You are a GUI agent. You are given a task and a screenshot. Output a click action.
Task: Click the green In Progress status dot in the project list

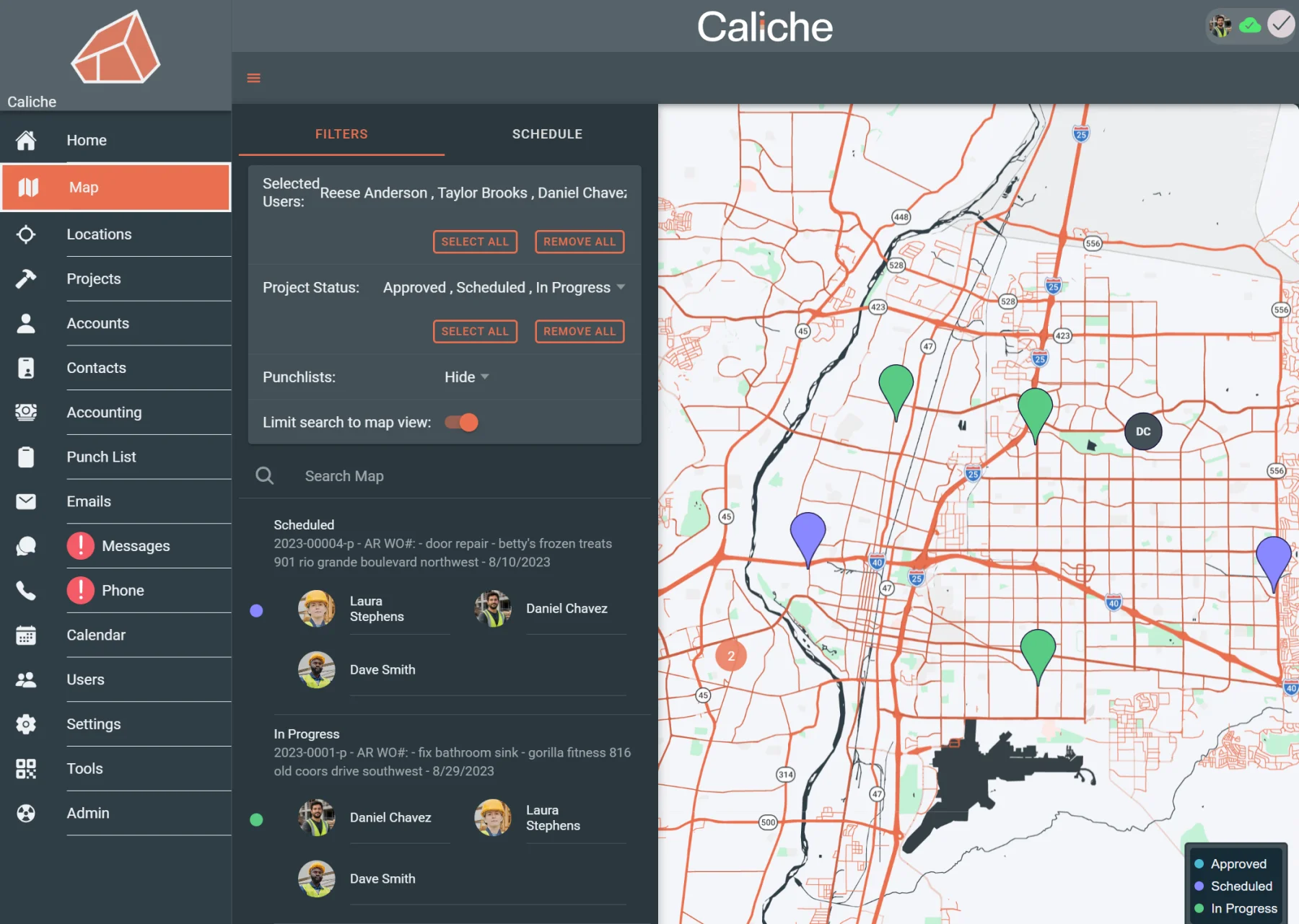[x=256, y=819]
